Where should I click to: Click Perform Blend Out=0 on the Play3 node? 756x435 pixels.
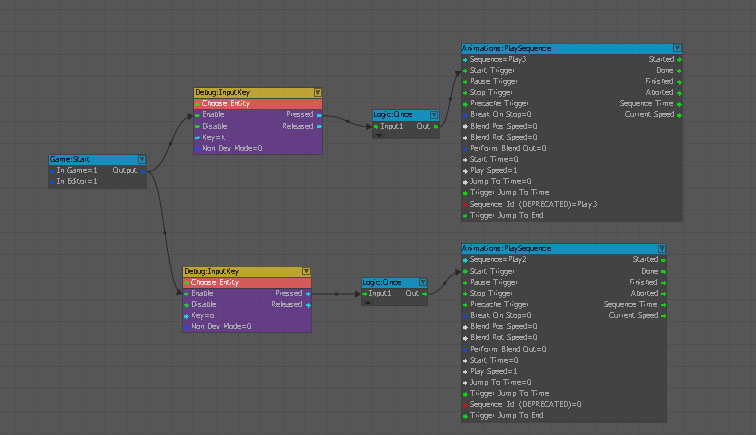[505, 148]
